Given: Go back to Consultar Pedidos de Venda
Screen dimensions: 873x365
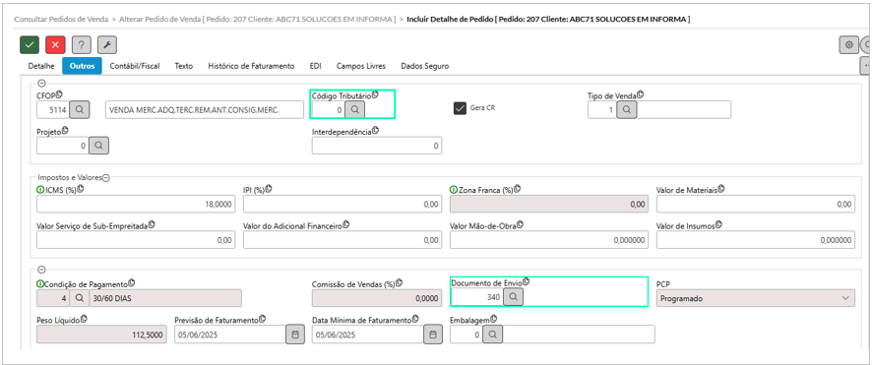Looking at the screenshot, I should click(x=61, y=19).
